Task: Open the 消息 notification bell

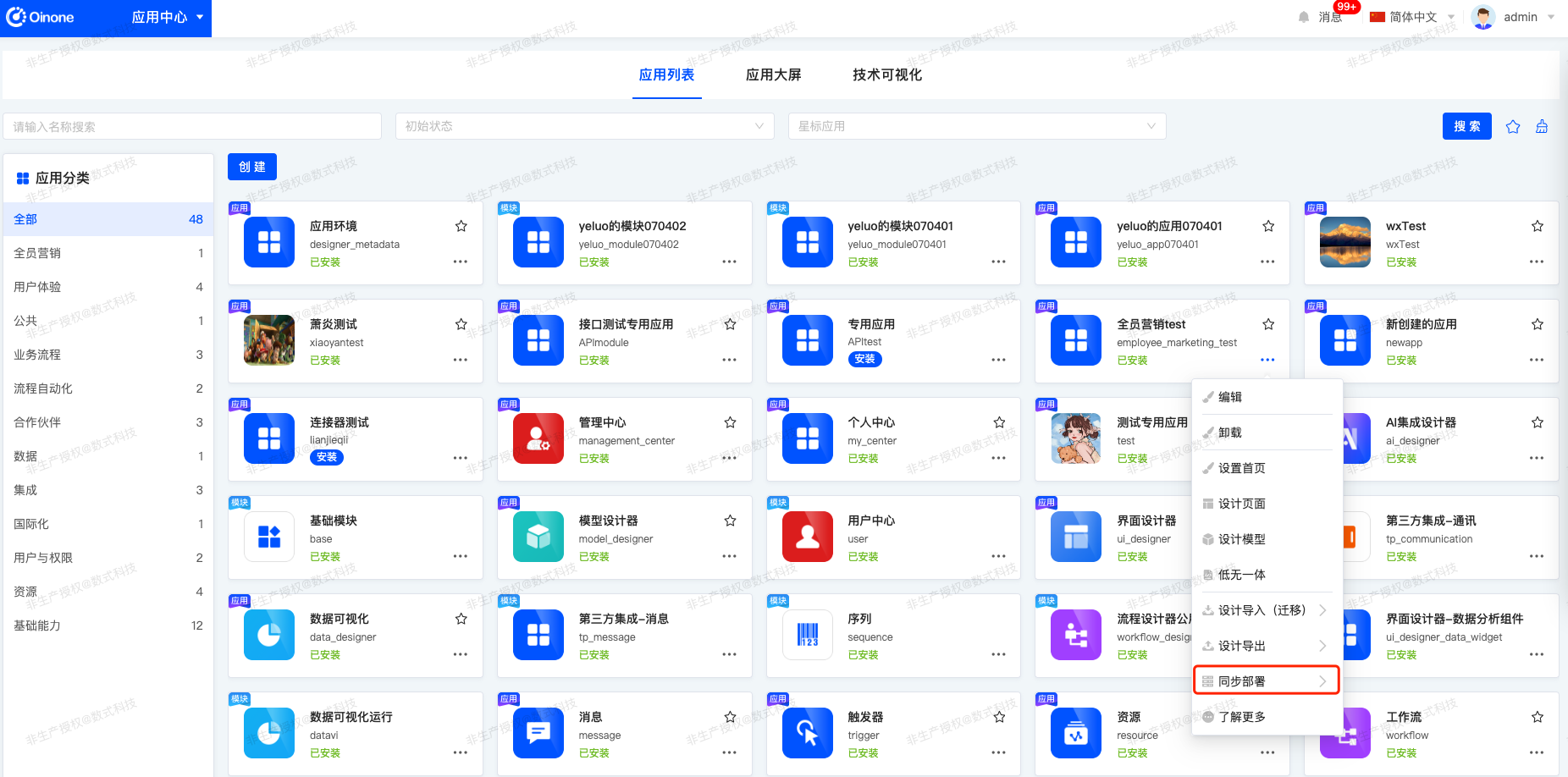Action: click(x=1304, y=17)
